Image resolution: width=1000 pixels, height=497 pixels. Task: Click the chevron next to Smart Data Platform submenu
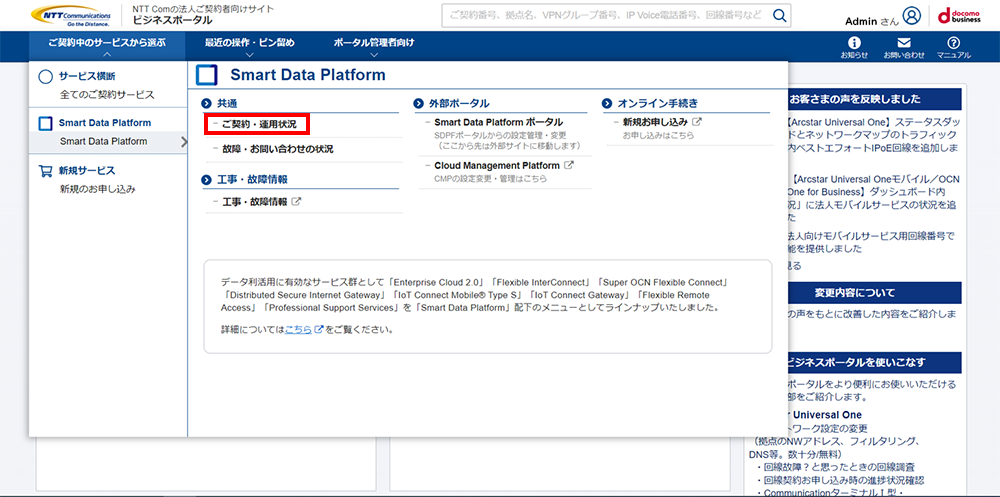click(183, 141)
